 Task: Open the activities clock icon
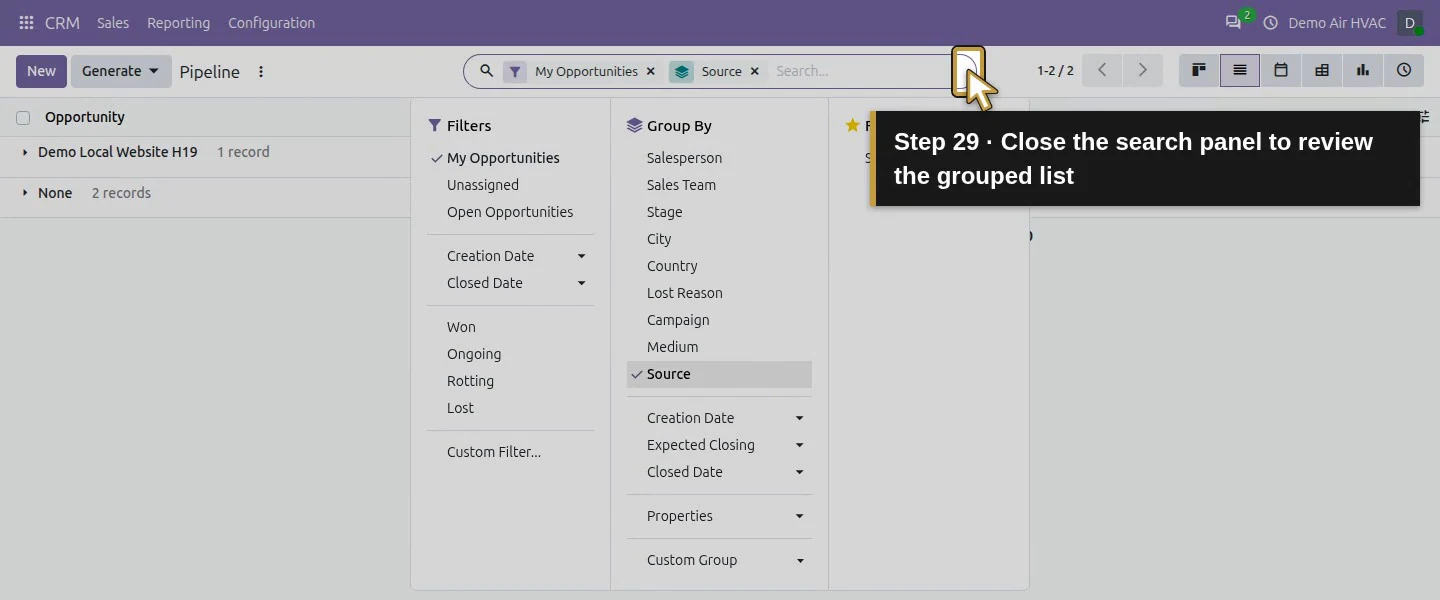click(x=1271, y=23)
